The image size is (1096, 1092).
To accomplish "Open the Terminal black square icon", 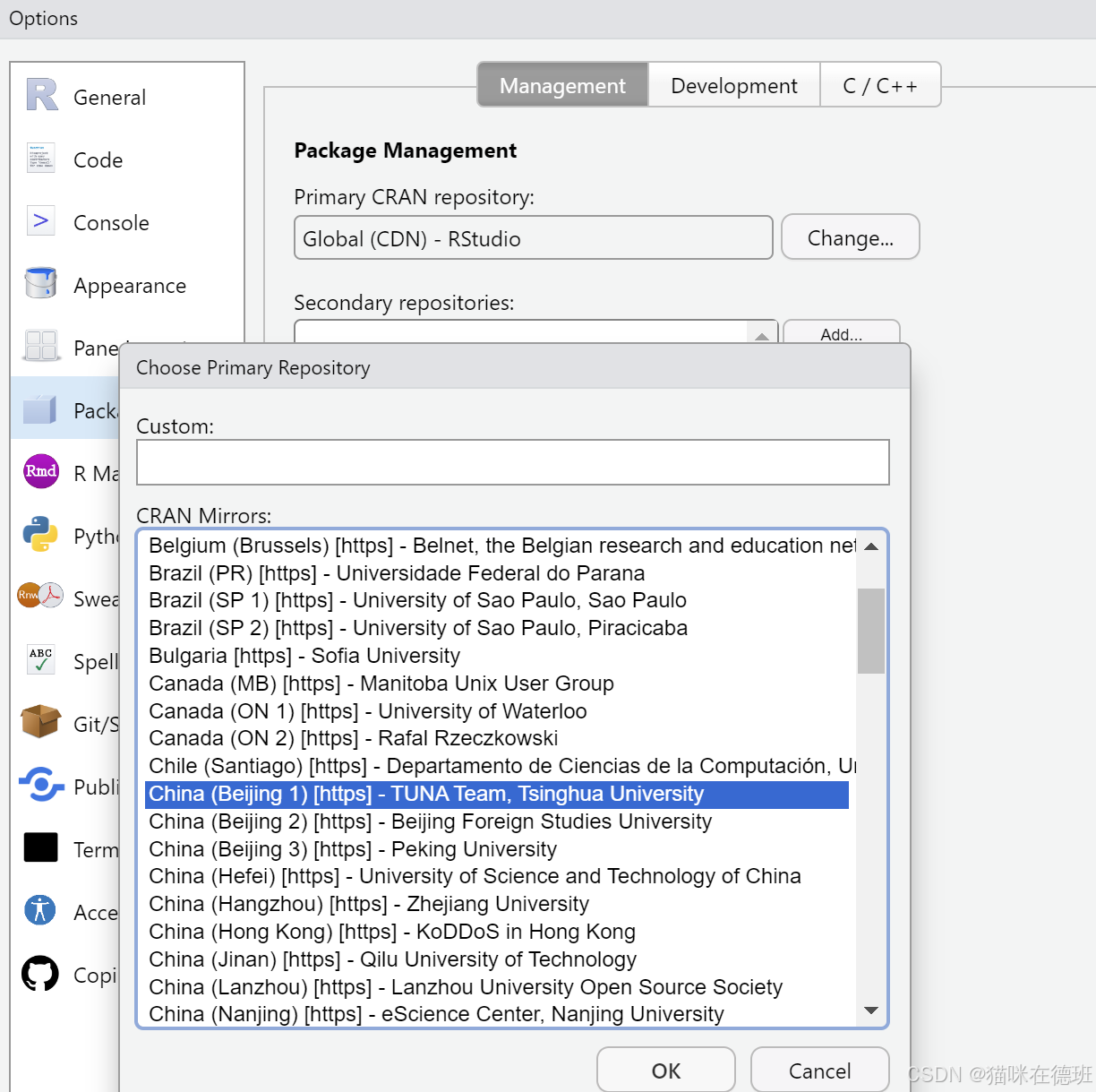I will click(41, 847).
